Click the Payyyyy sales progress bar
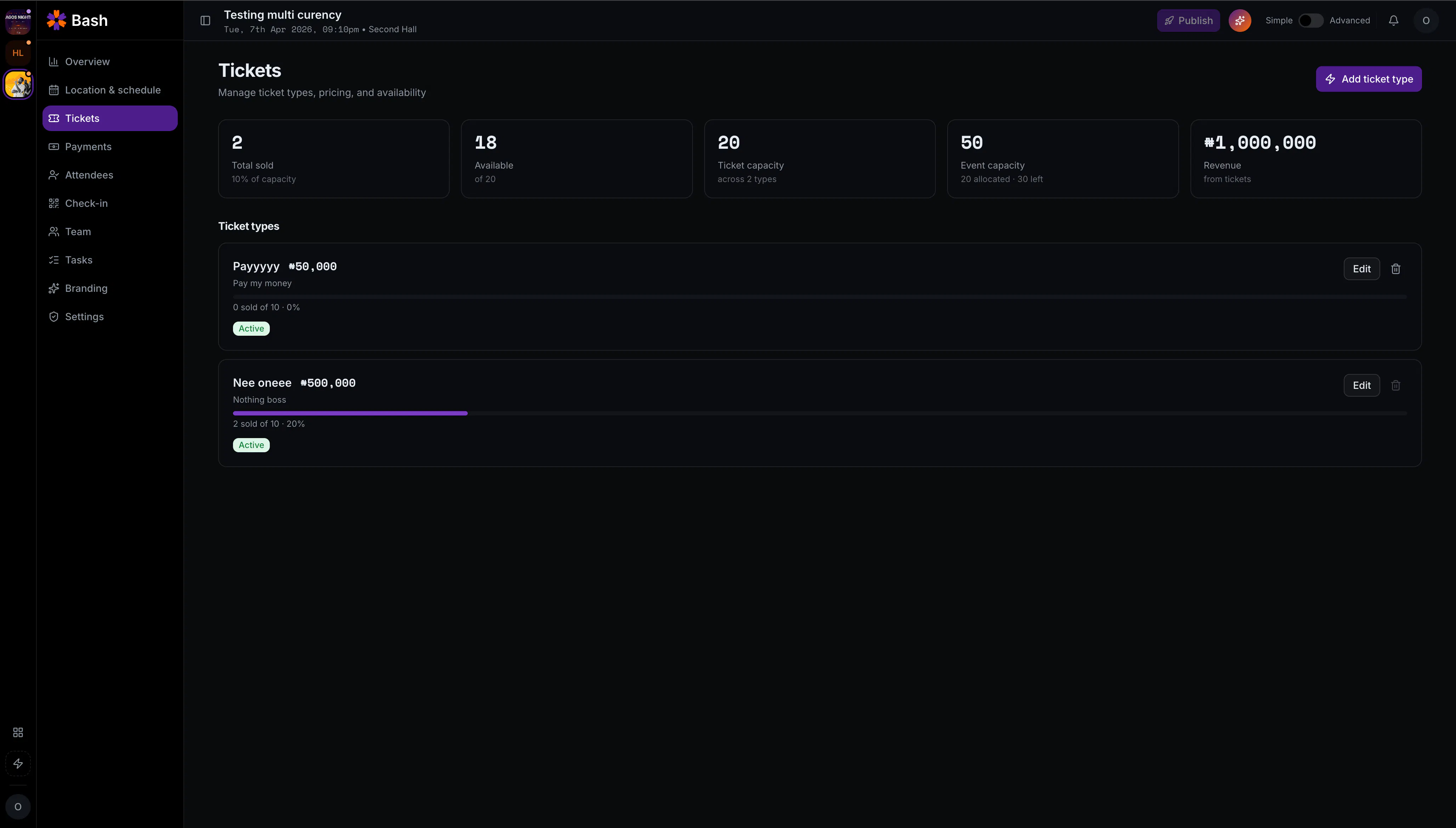1456x828 pixels. 820,297
